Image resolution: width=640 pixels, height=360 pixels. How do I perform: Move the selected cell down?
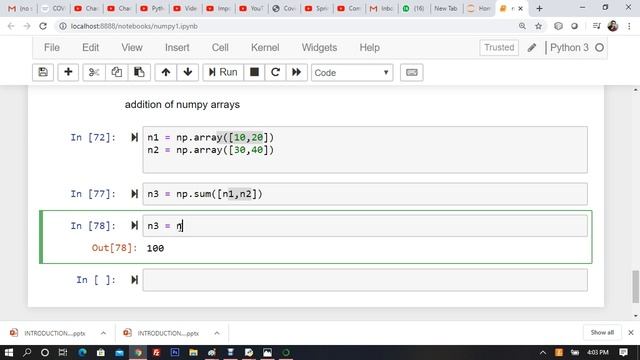coord(188,72)
